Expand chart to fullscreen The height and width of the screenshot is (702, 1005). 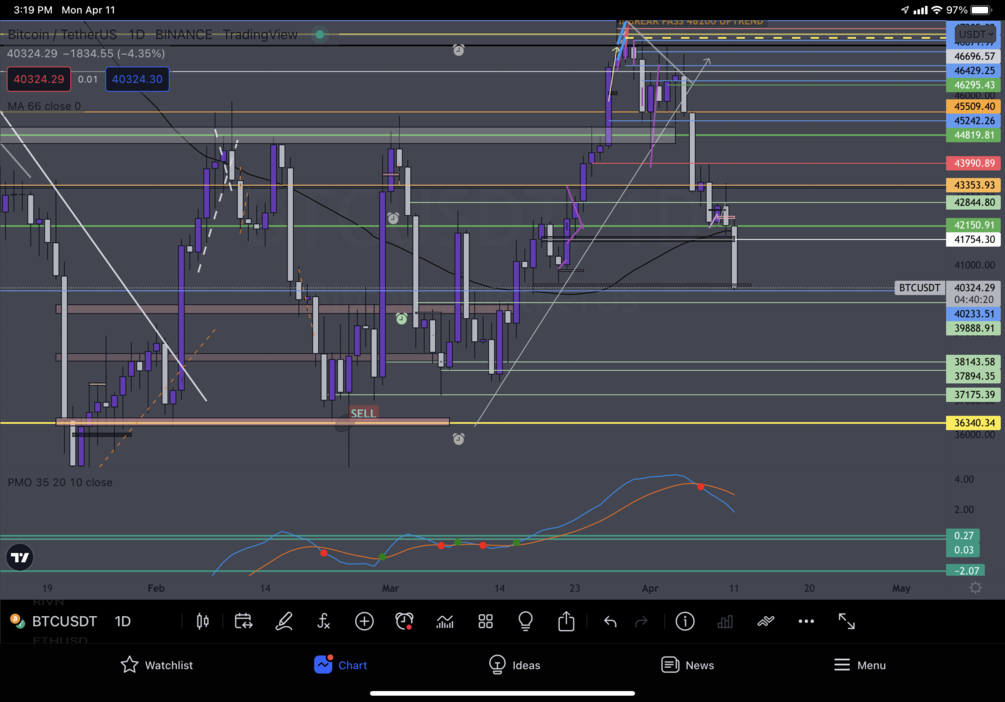click(847, 621)
